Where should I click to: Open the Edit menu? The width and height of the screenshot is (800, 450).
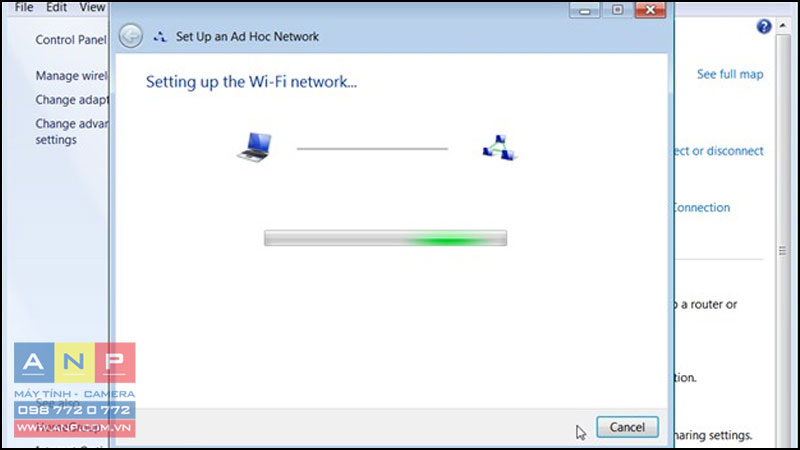(56, 7)
